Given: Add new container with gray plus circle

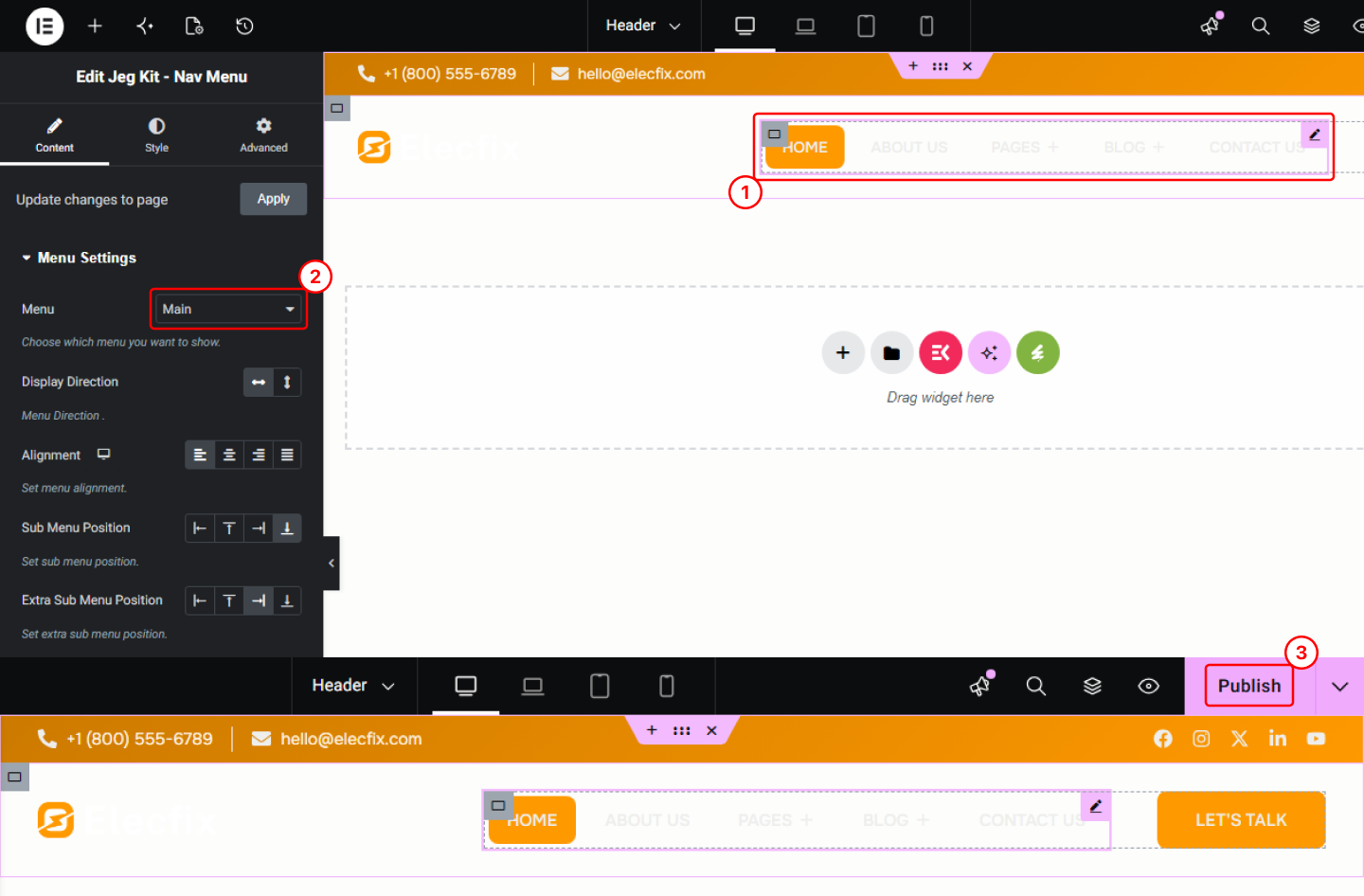Looking at the screenshot, I should [843, 353].
